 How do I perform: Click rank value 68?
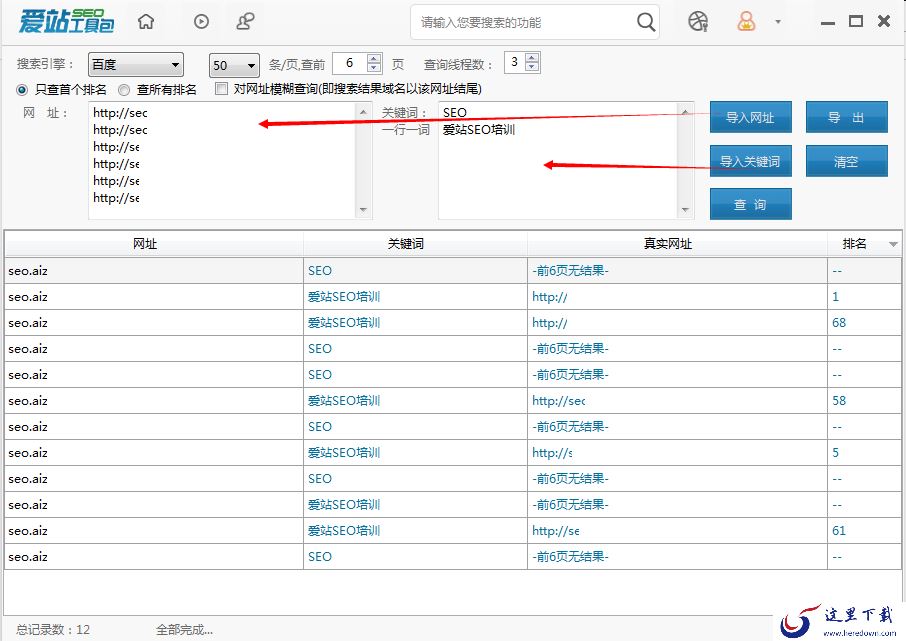click(x=839, y=323)
